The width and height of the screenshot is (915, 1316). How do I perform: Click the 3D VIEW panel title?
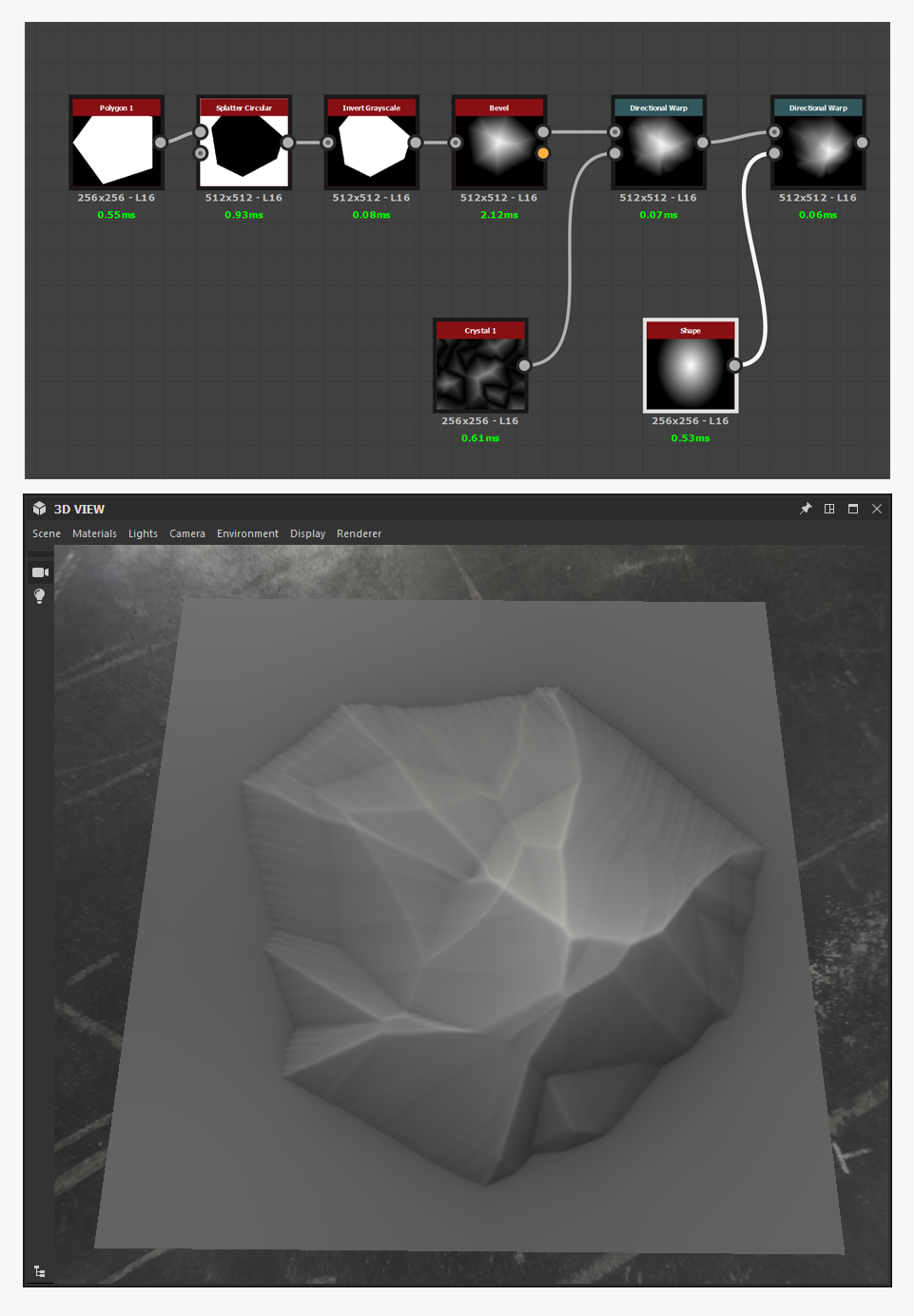pos(79,509)
